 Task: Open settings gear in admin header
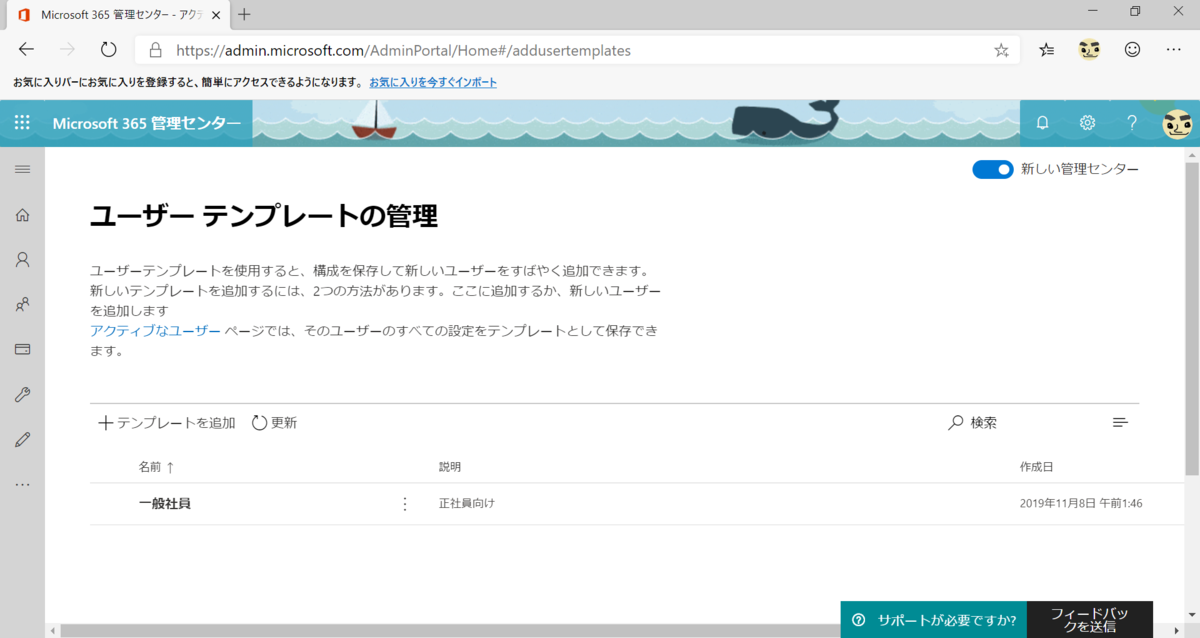(x=1087, y=123)
